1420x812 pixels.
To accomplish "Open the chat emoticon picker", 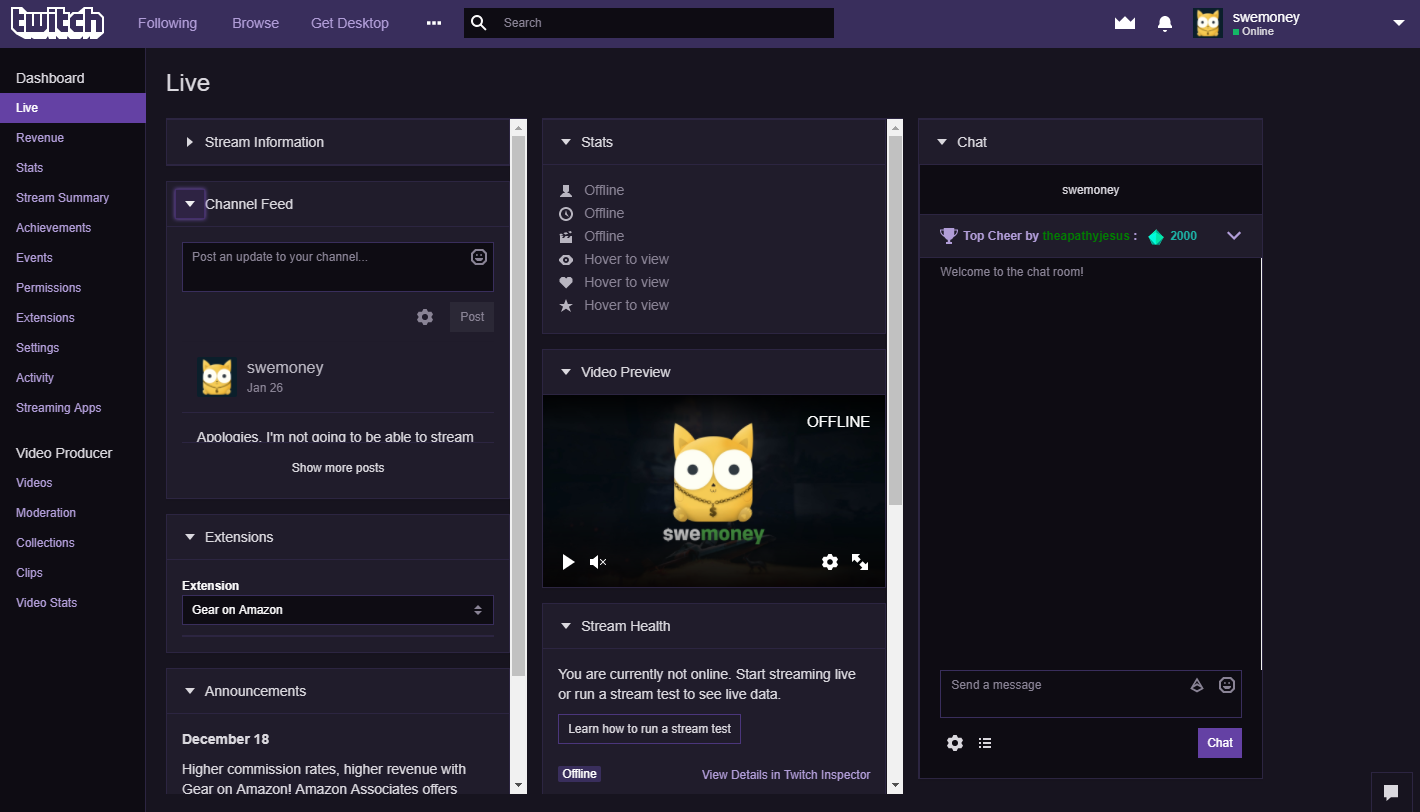I will pos(1227,685).
